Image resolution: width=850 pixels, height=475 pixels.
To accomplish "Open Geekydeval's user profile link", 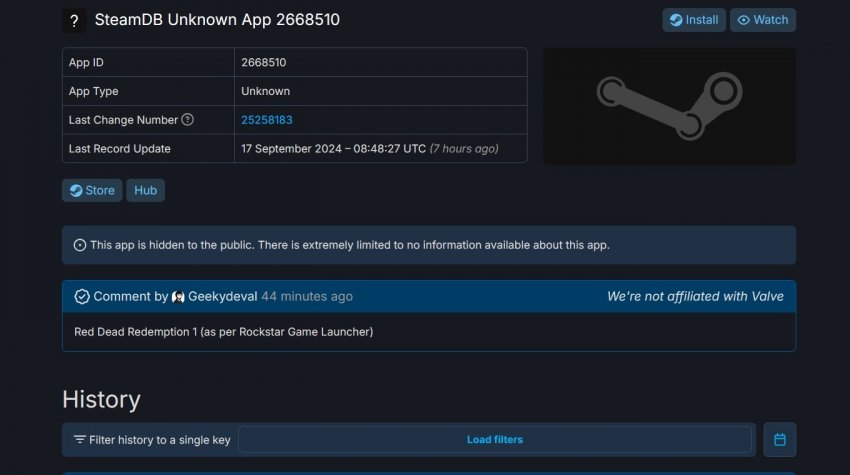I will (222, 297).
